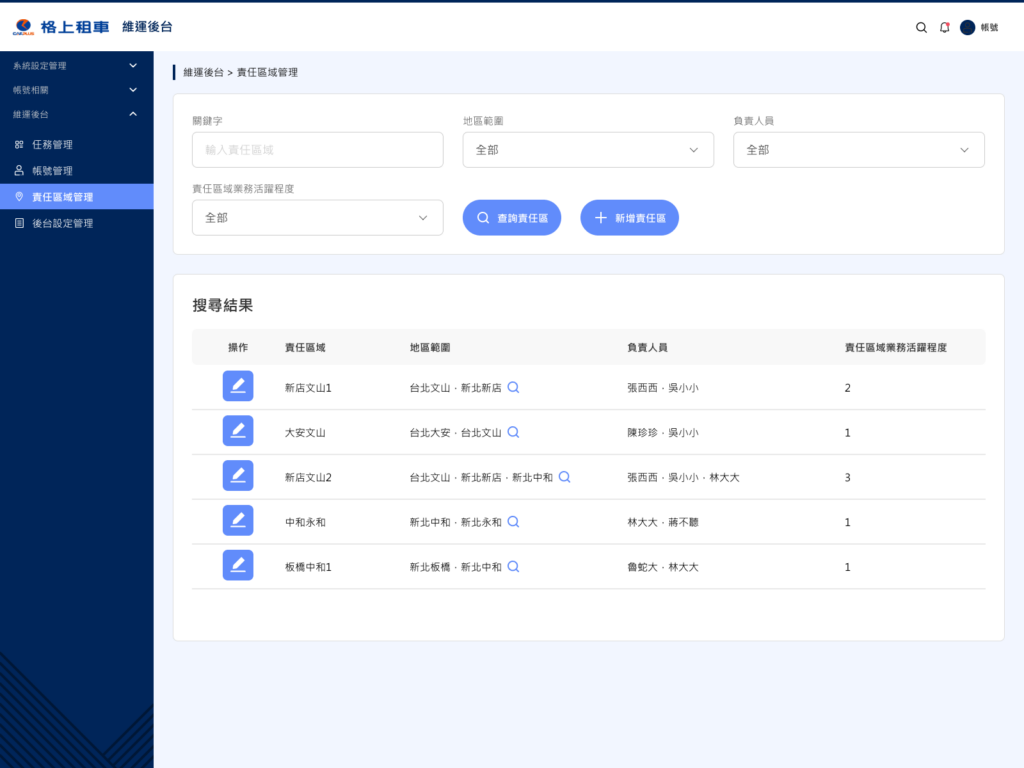The width and height of the screenshot is (1024, 768).
Task: Click magnifier next to 新北板橋 · 新北中和
Action: click(513, 566)
